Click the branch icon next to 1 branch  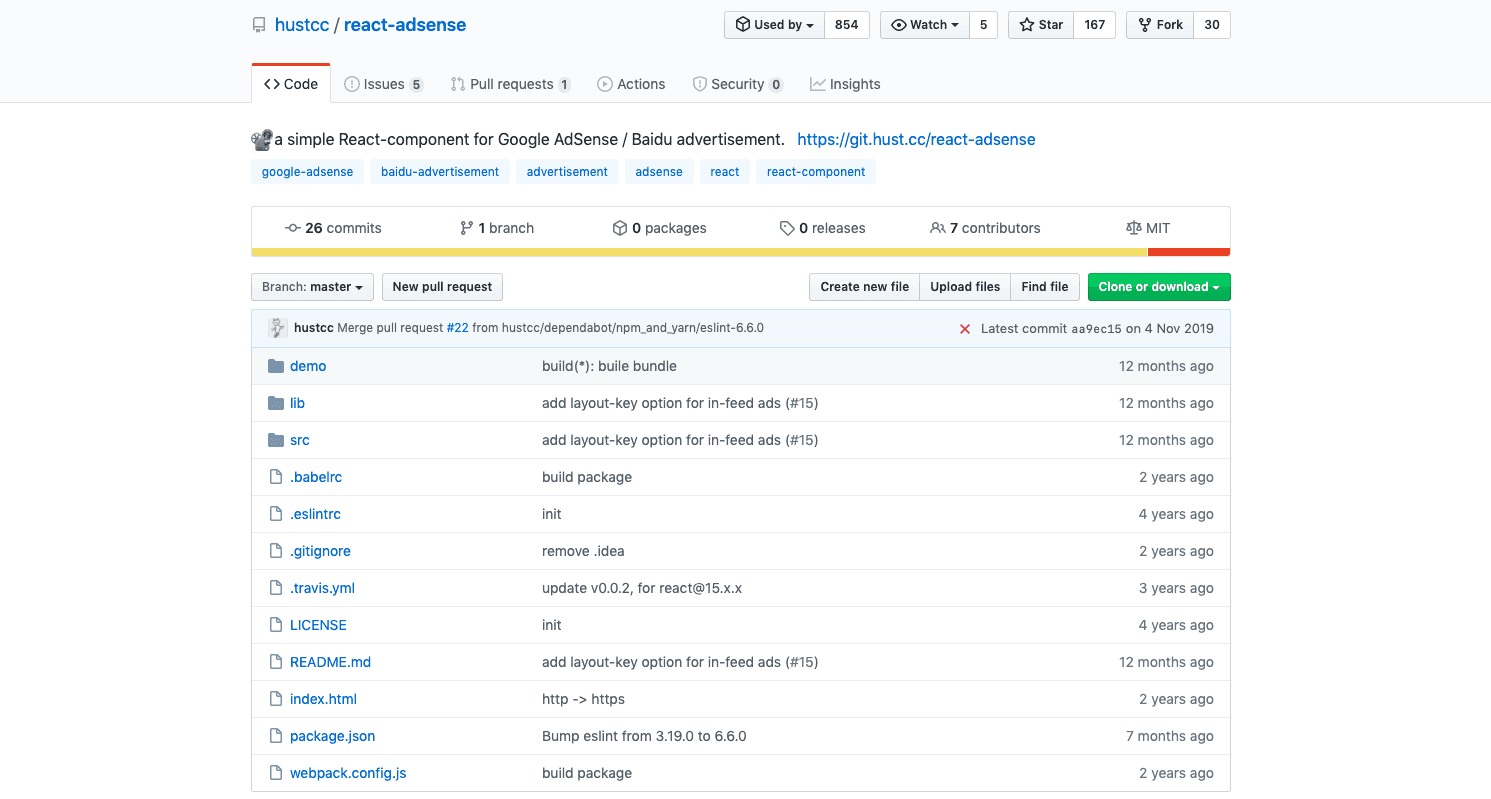click(466, 228)
